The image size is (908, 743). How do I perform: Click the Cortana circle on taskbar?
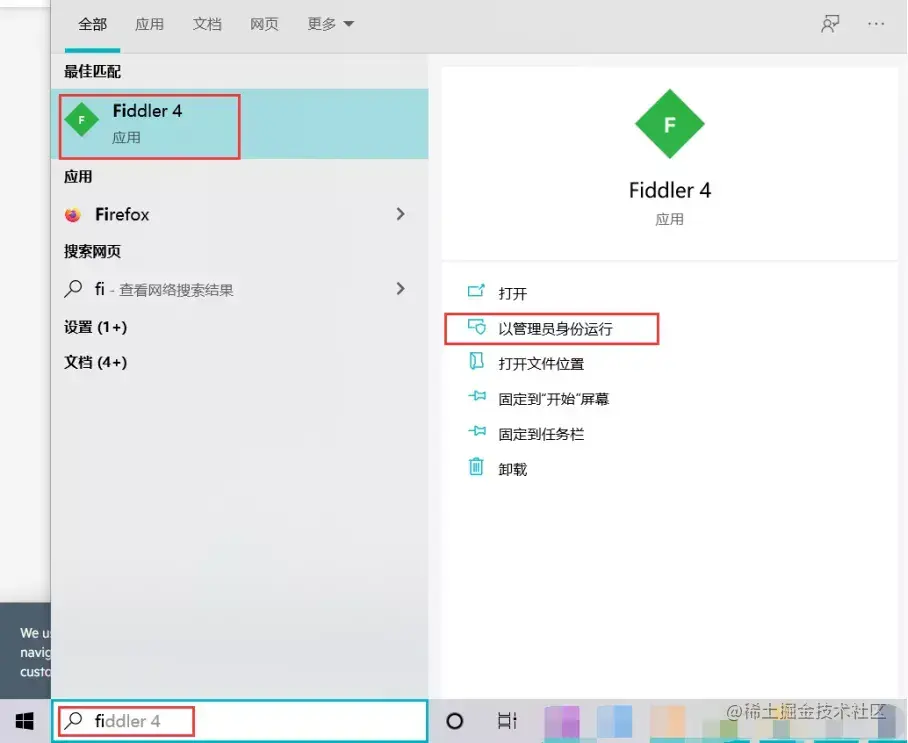click(455, 721)
